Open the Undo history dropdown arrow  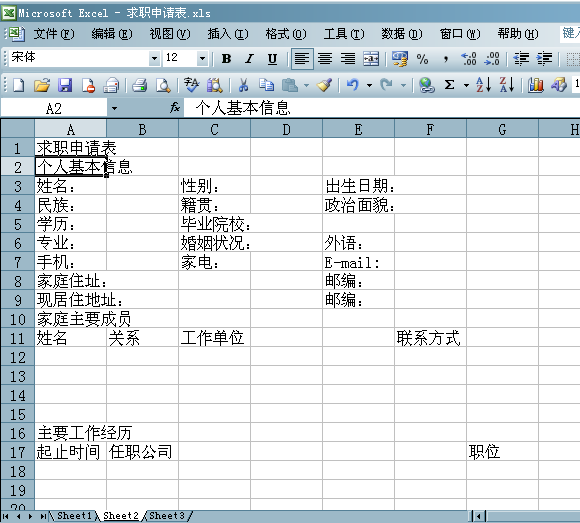point(369,85)
